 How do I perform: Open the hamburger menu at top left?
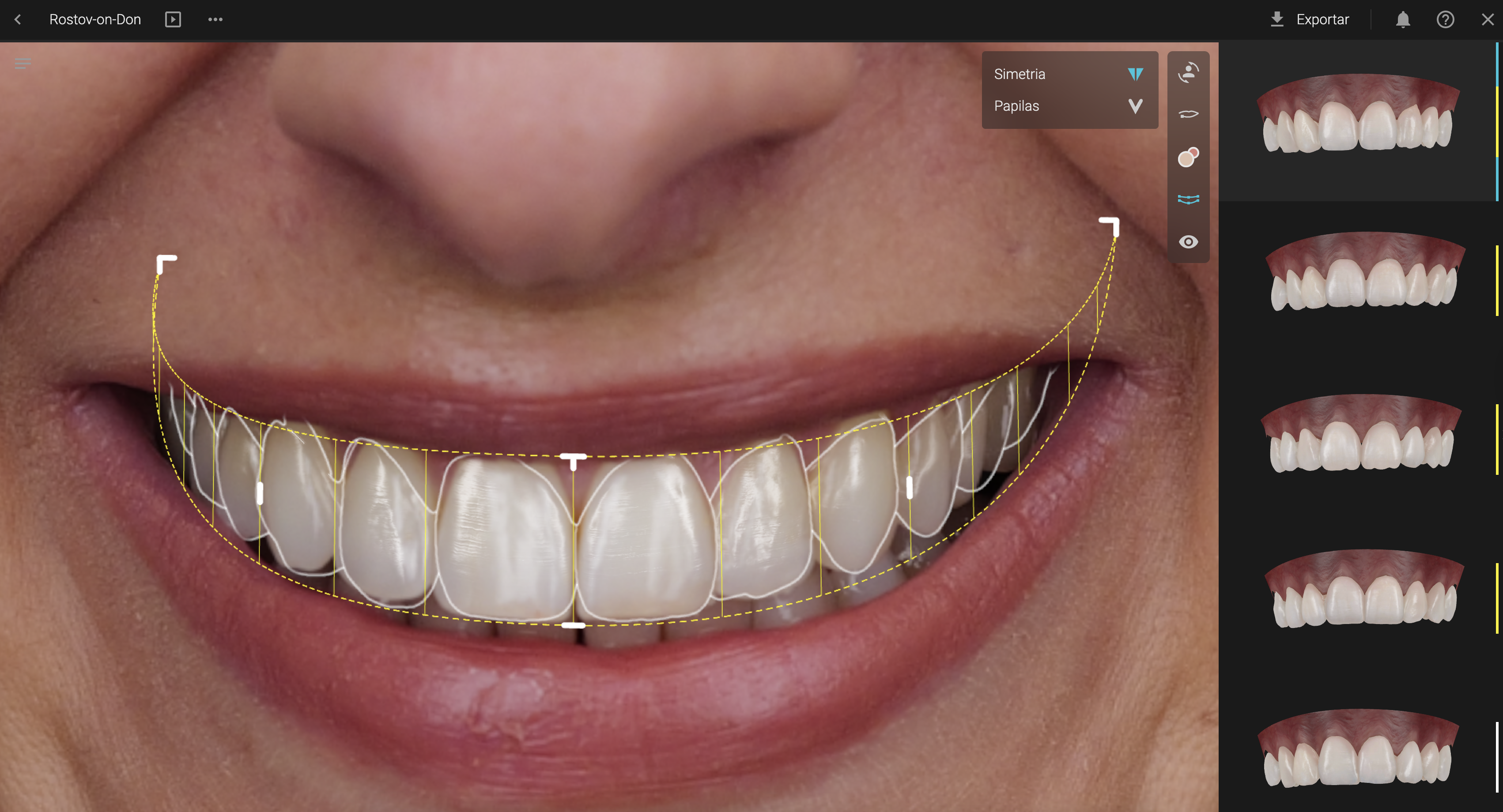22,64
